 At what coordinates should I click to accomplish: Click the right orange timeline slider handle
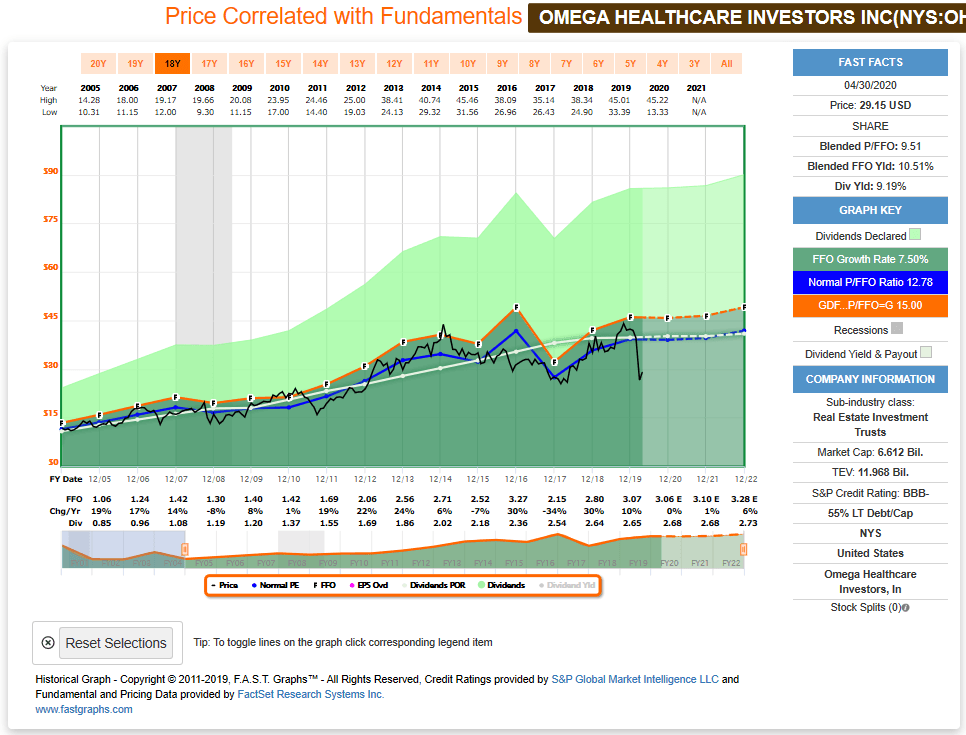coord(742,551)
